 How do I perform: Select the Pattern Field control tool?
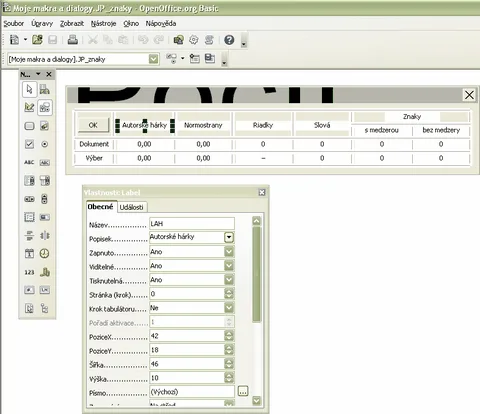click(x=44, y=290)
